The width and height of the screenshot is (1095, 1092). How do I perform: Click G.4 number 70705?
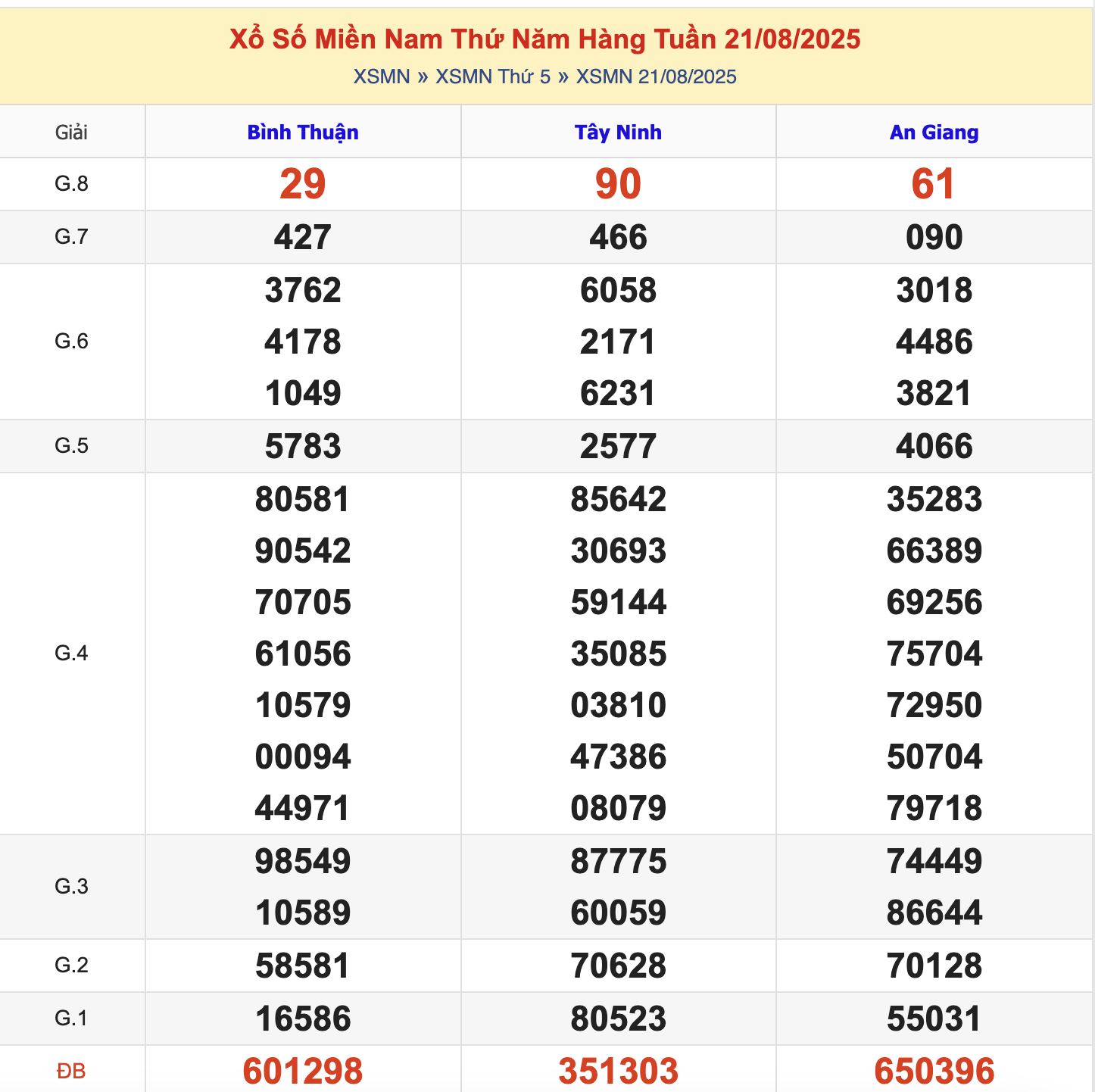[x=303, y=602]
